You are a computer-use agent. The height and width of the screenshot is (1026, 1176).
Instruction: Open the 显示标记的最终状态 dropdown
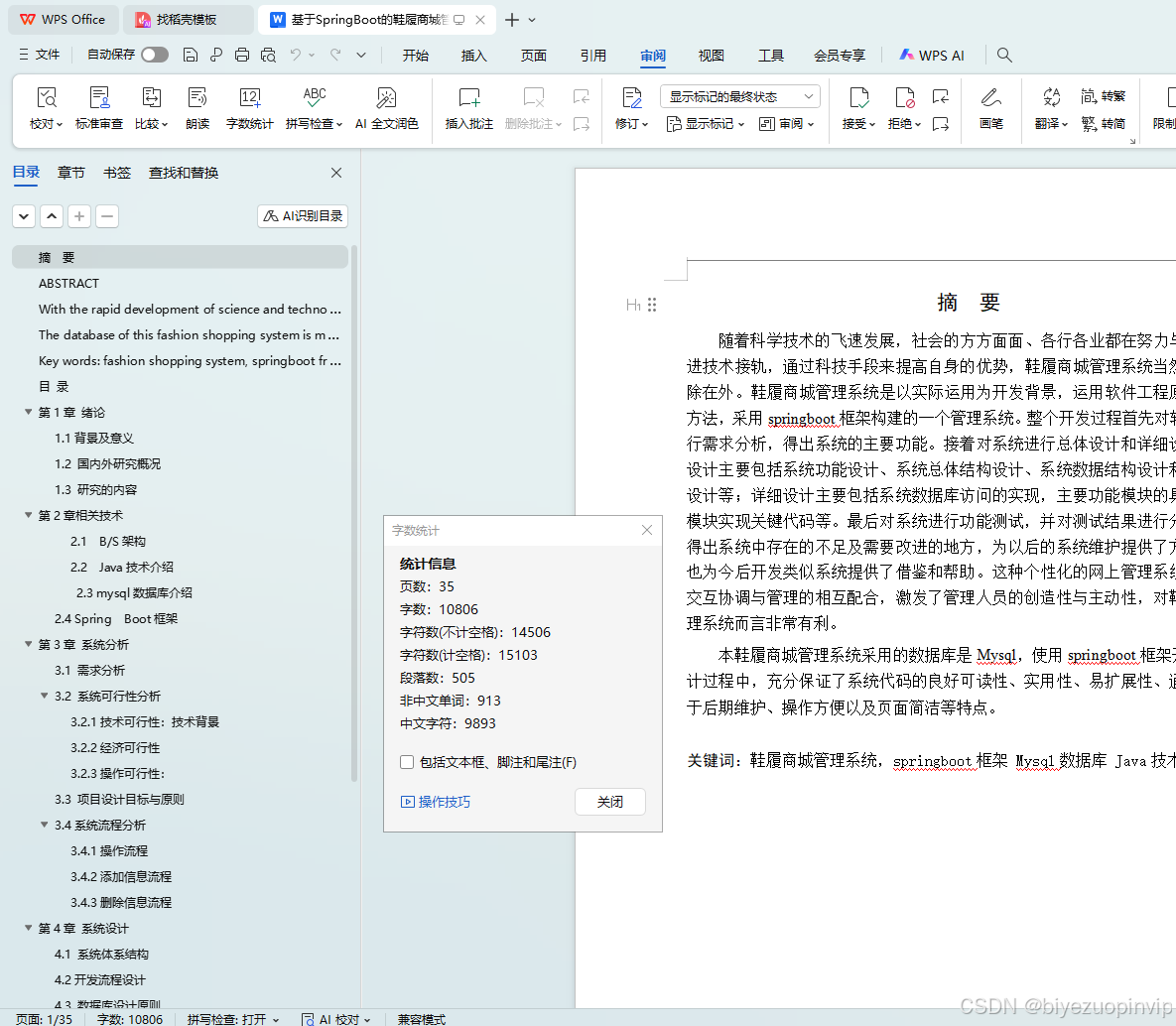(737, 95)
